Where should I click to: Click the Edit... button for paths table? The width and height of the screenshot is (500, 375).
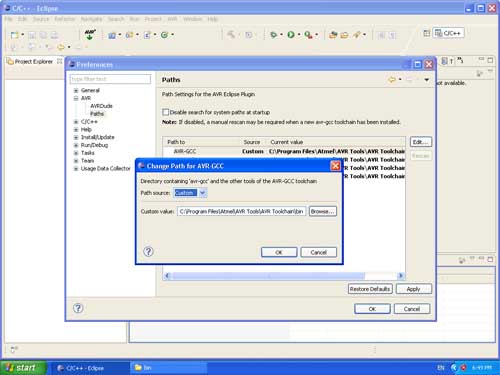click(420, 142)
